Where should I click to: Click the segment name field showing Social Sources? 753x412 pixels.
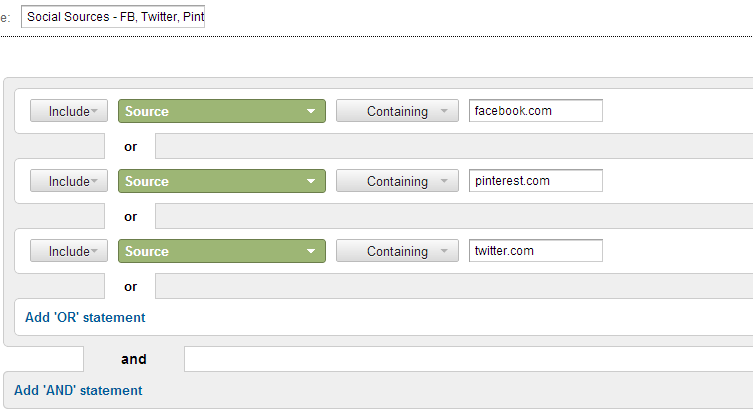pyautogui.click(x=113, y=18)
